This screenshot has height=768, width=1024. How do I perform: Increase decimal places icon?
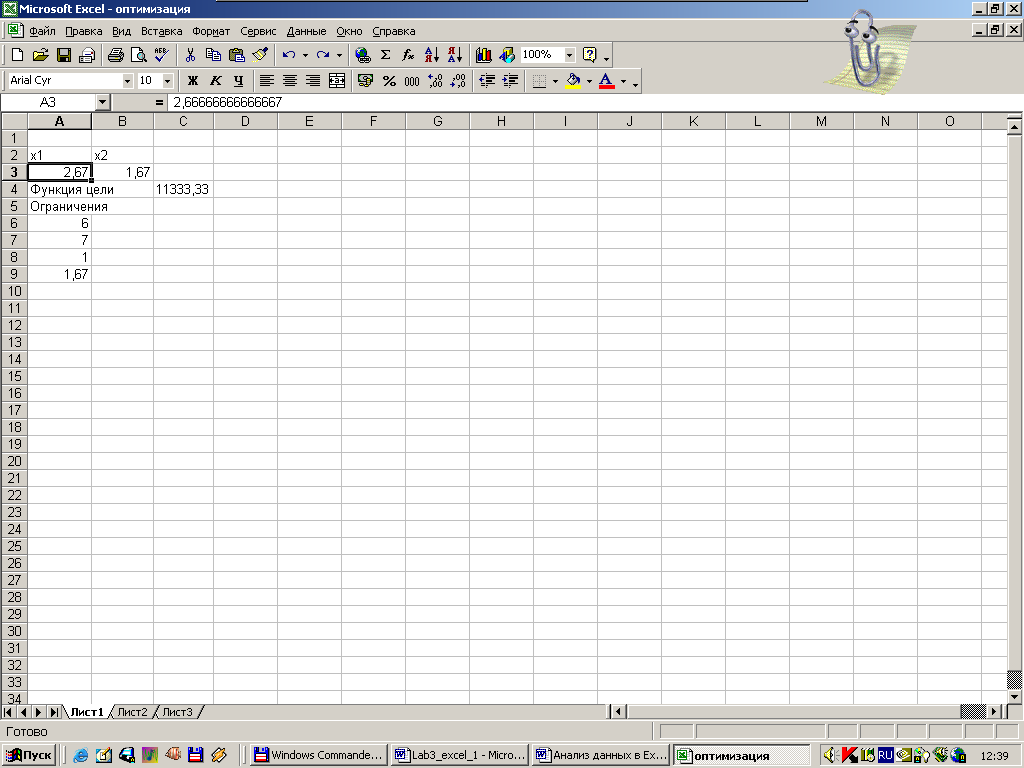tap(435, 80)
